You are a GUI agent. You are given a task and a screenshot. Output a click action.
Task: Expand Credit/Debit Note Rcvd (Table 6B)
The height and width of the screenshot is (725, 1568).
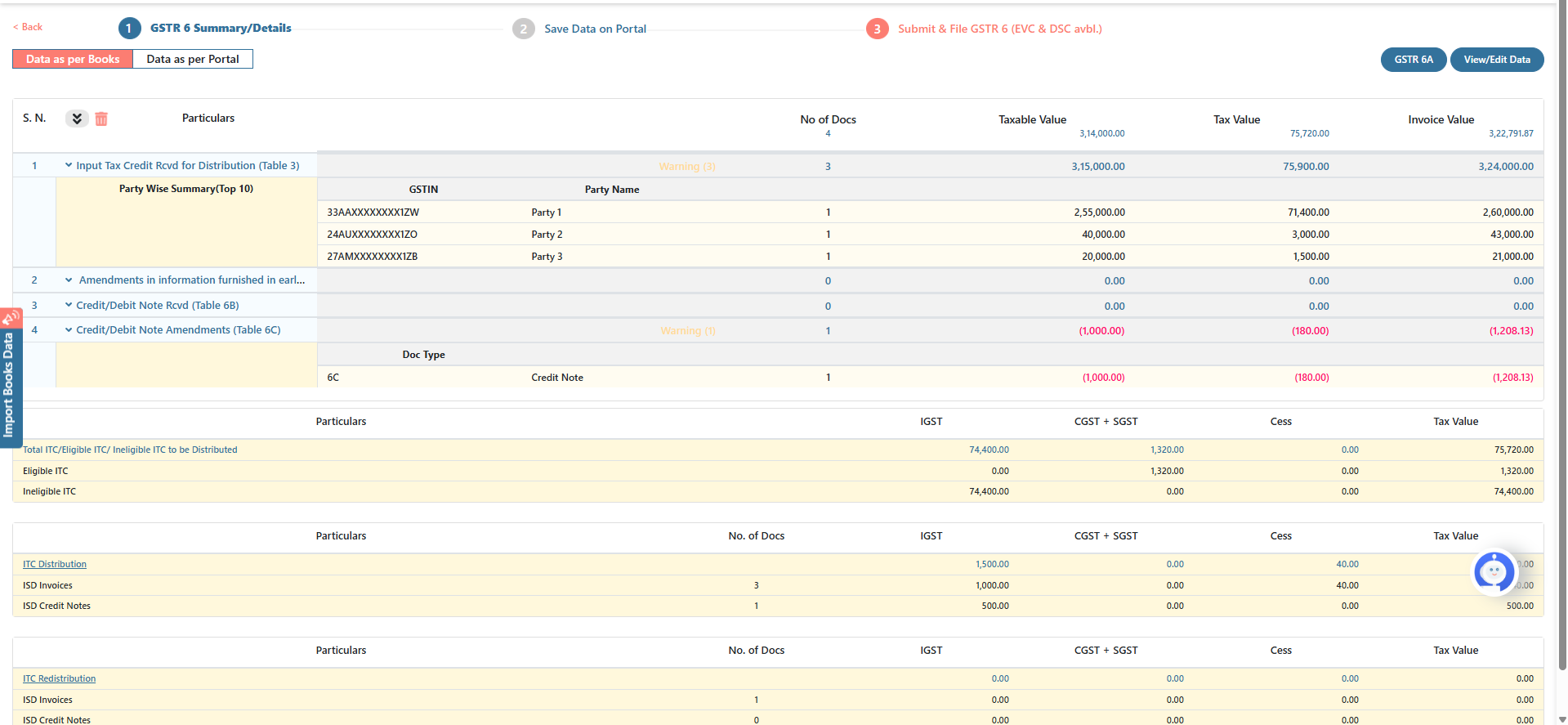point(69,305)
